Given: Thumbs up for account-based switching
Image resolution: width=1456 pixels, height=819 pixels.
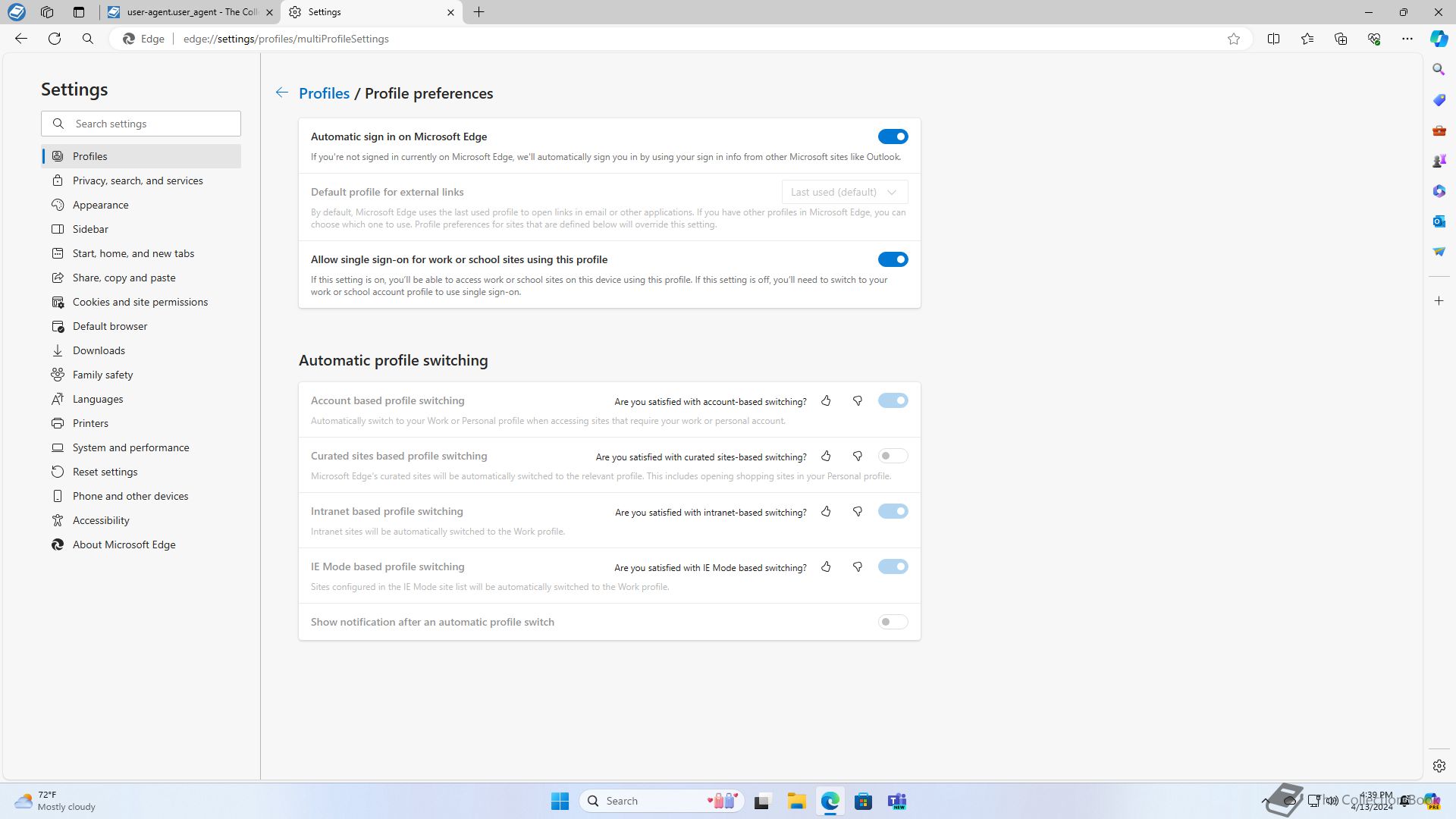Looking at the screenshot, I should pos(826,400).
